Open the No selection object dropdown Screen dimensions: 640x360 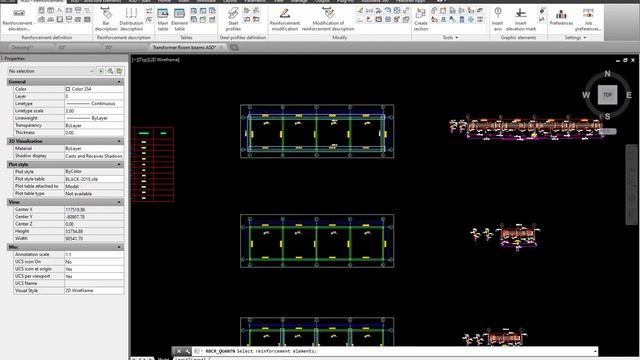51,71
